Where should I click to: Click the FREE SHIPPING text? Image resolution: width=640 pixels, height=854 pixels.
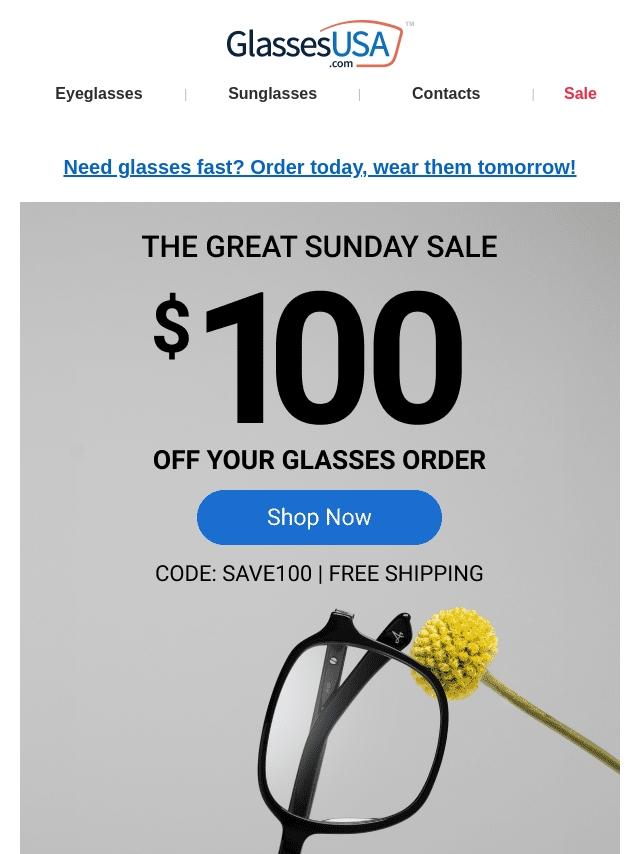click(406, 574)
